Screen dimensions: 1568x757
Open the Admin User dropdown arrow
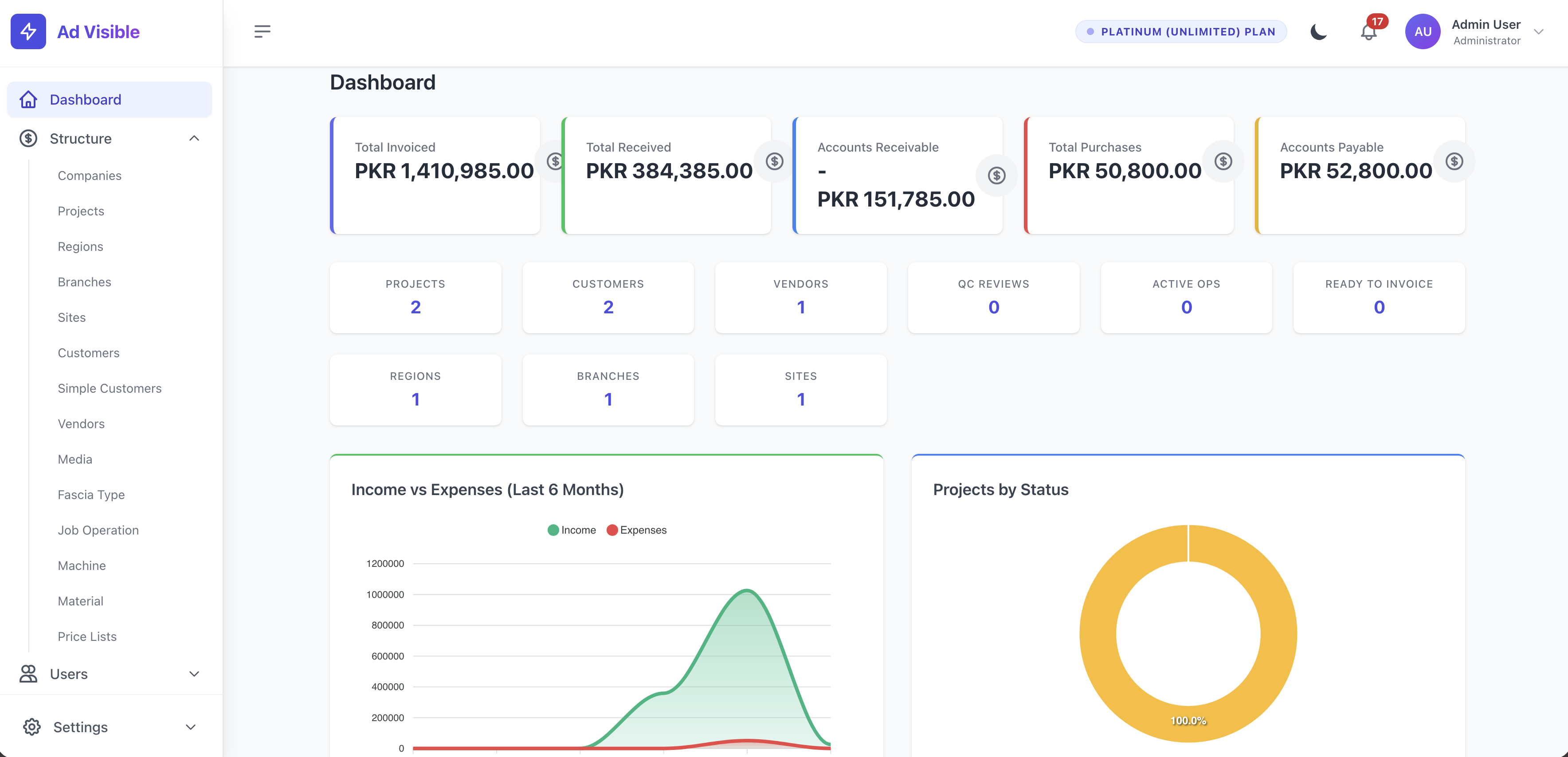1538,31
